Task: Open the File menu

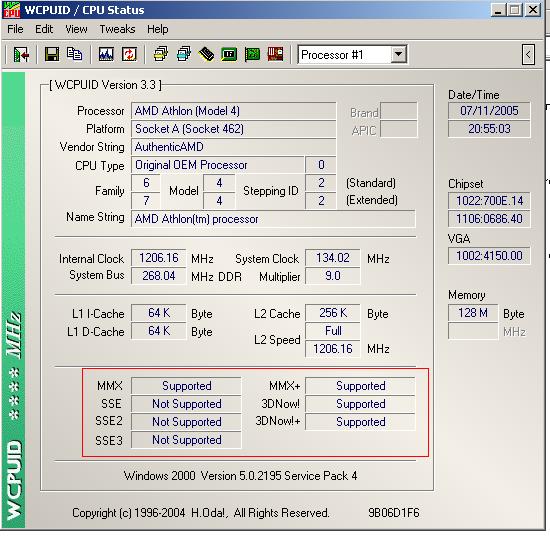Action: (15, 29)
